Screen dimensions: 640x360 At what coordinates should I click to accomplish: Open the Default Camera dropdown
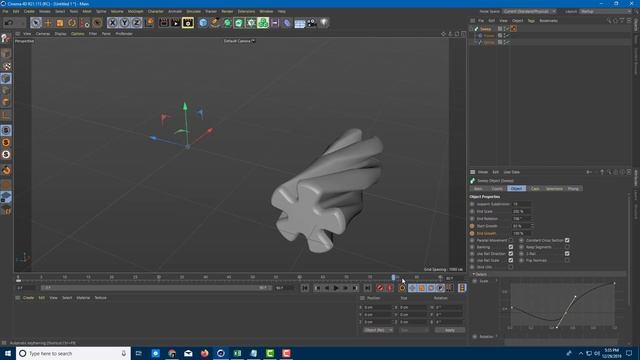239,41
